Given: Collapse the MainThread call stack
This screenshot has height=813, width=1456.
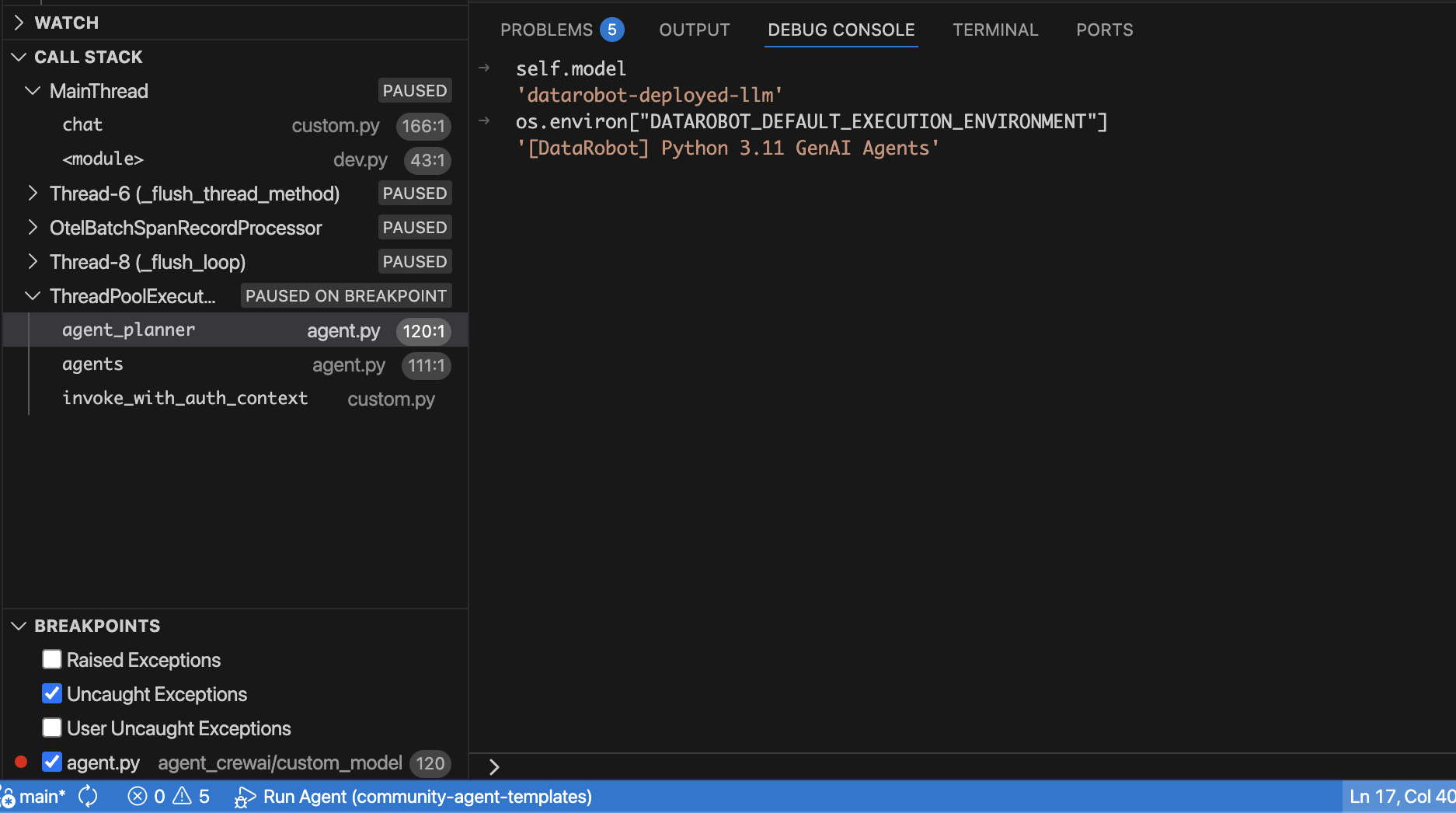Looking at the screenshot, I should coord(33,91).
